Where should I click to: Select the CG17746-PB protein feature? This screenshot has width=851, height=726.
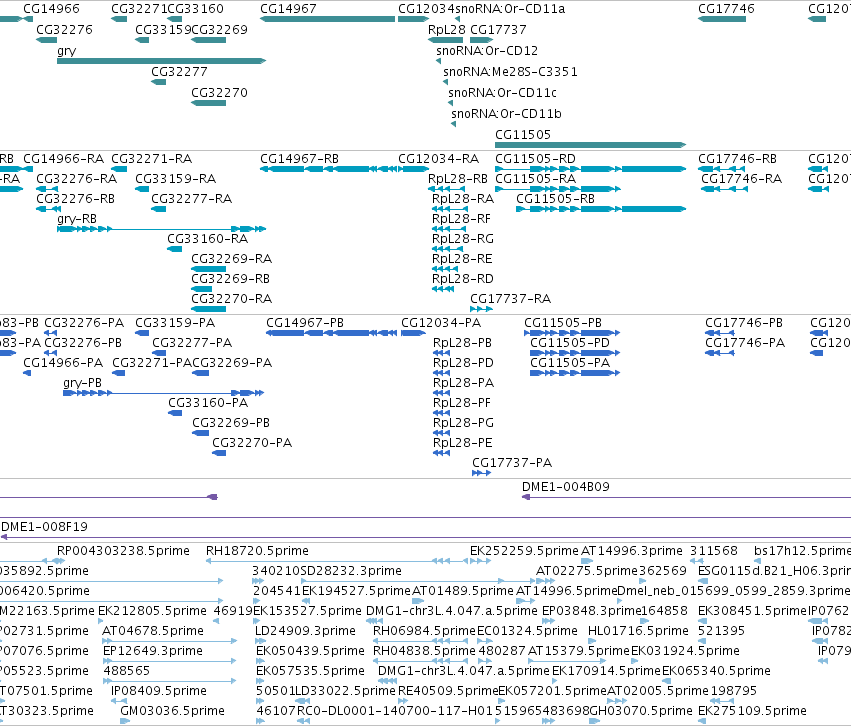tap(720, 333)
